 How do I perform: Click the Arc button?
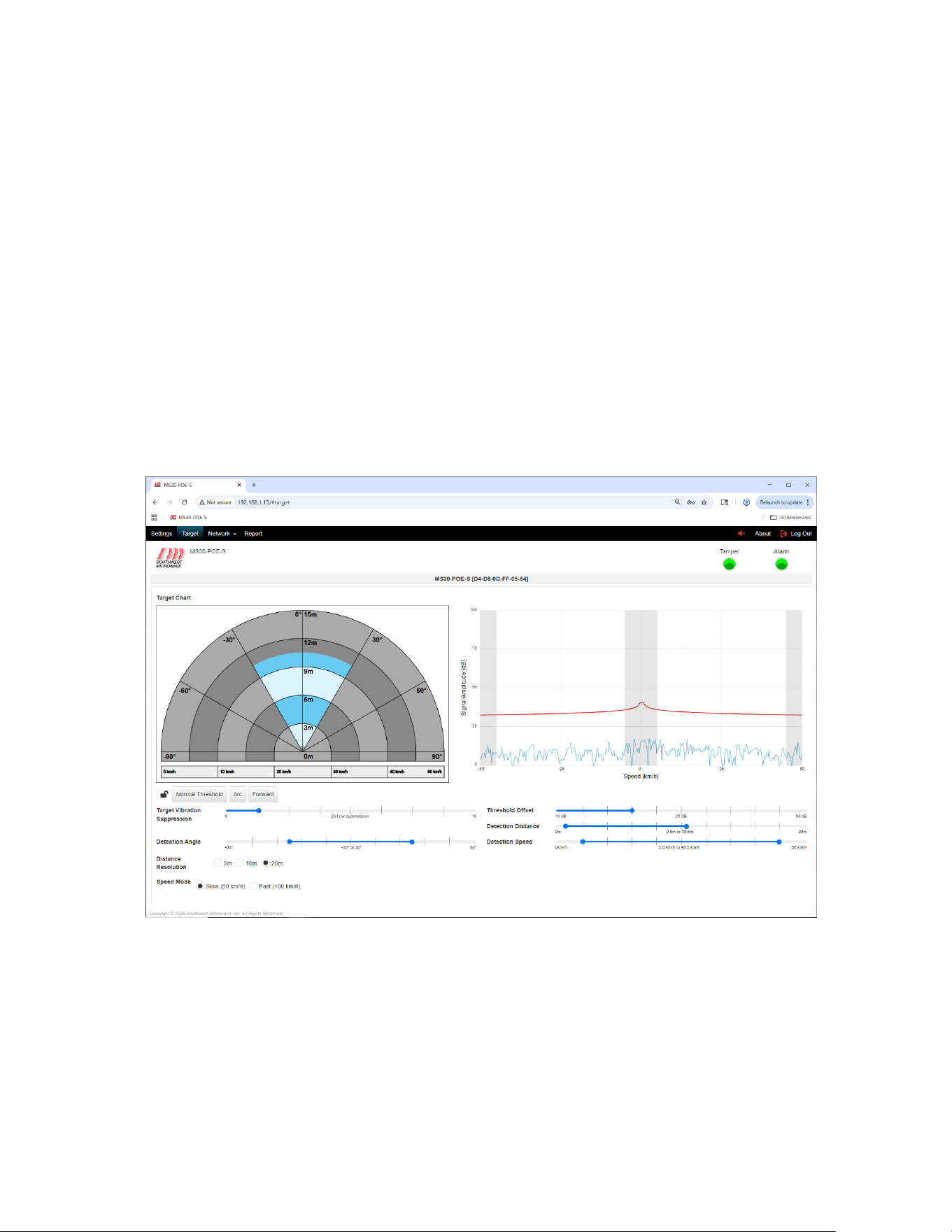click(x=238, y=795)
